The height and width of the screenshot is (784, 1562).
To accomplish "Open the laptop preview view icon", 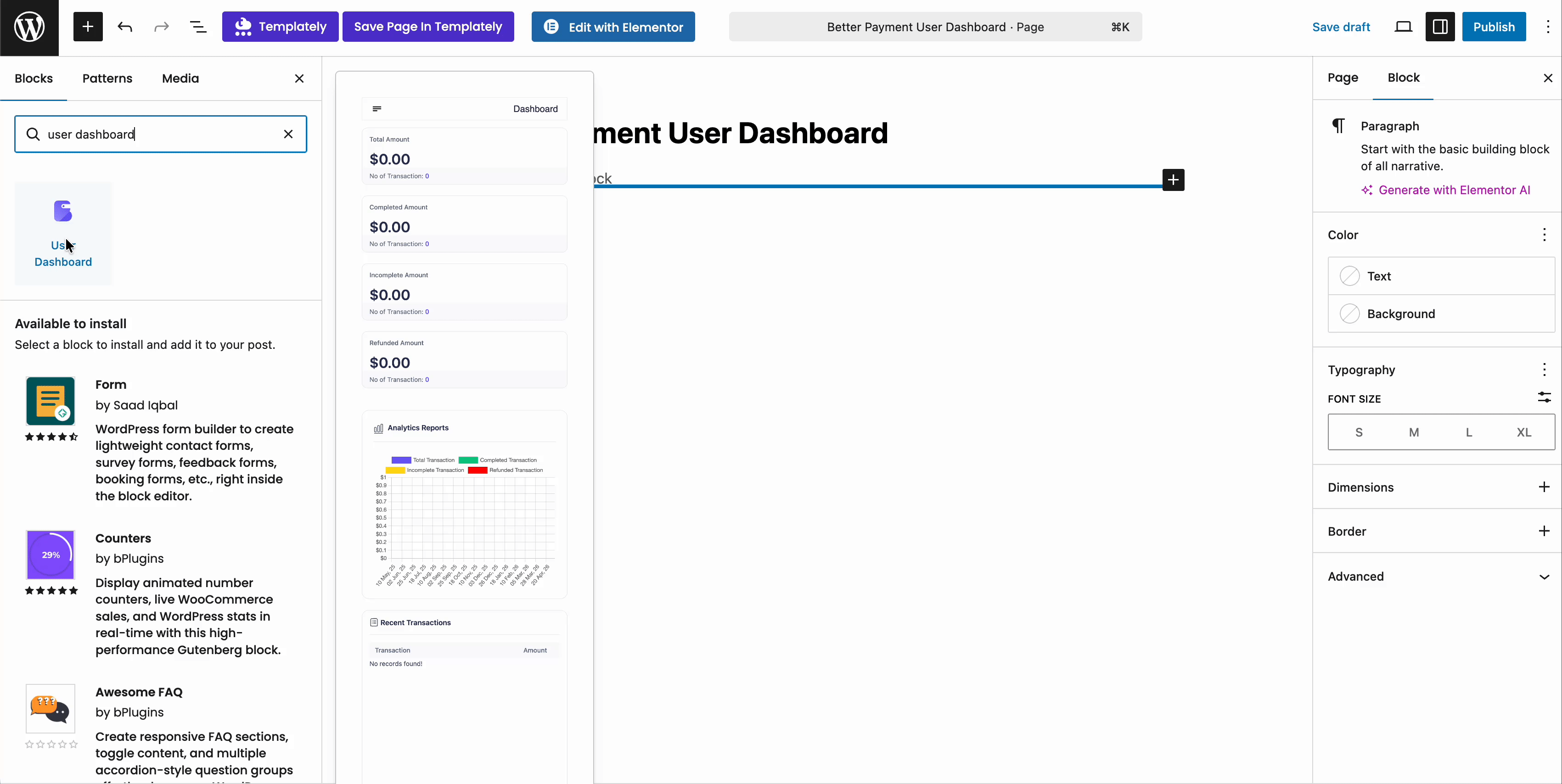I will click(1403, 27).
